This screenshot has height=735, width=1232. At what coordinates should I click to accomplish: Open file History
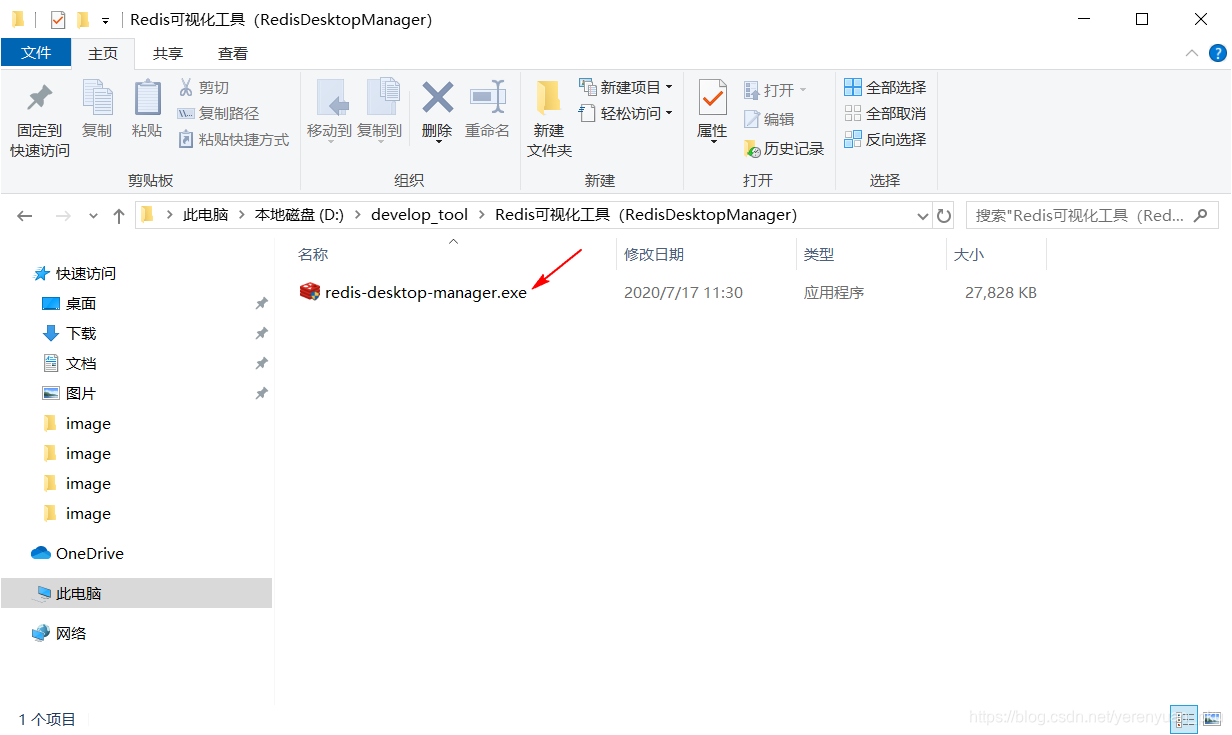[784, 148]
